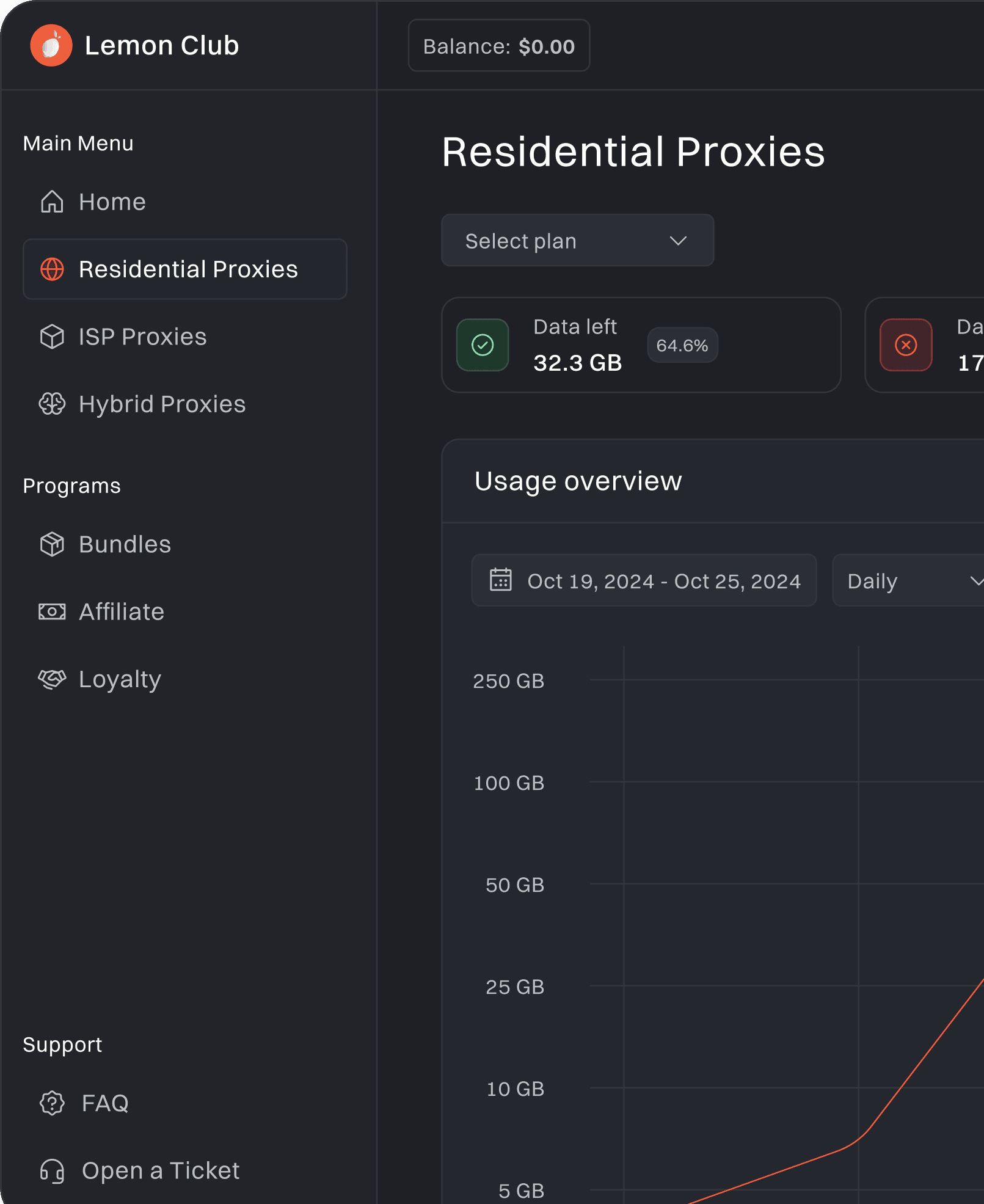Click the Balance $0.00 button

pyautogui.click(x=498, y=45)
